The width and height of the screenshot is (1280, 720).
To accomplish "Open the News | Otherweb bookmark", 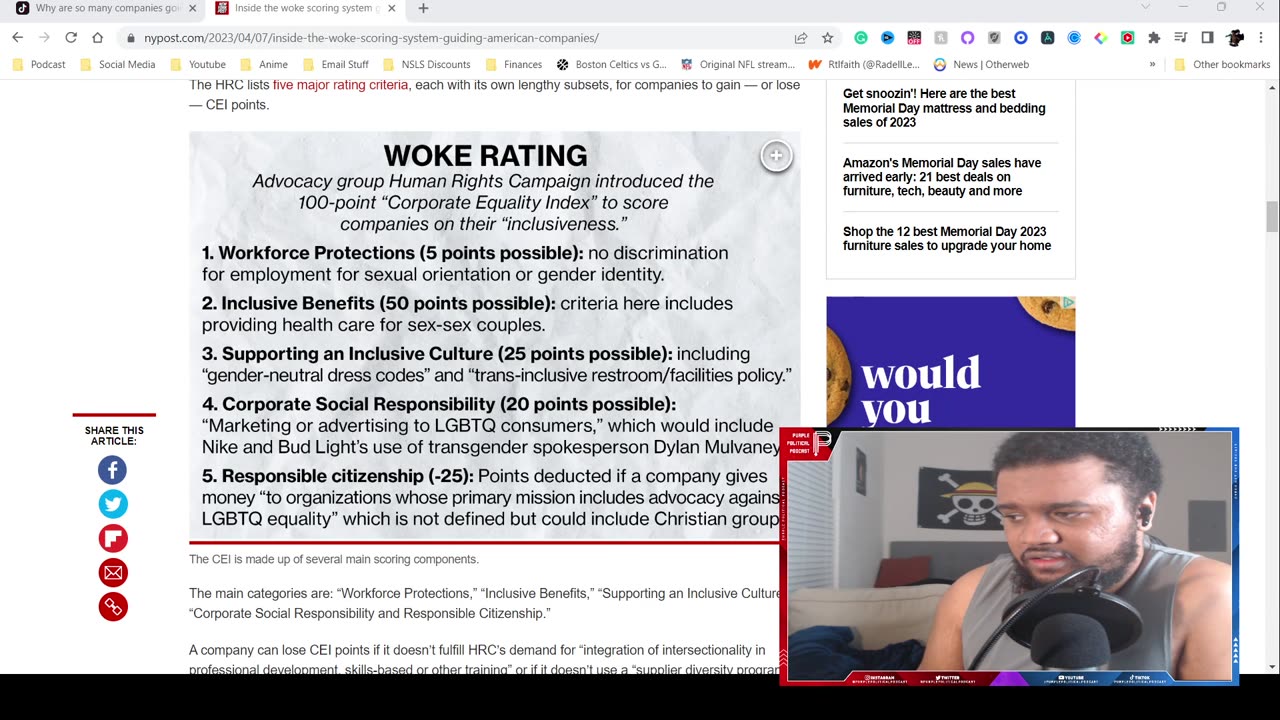I will (981, 64).
